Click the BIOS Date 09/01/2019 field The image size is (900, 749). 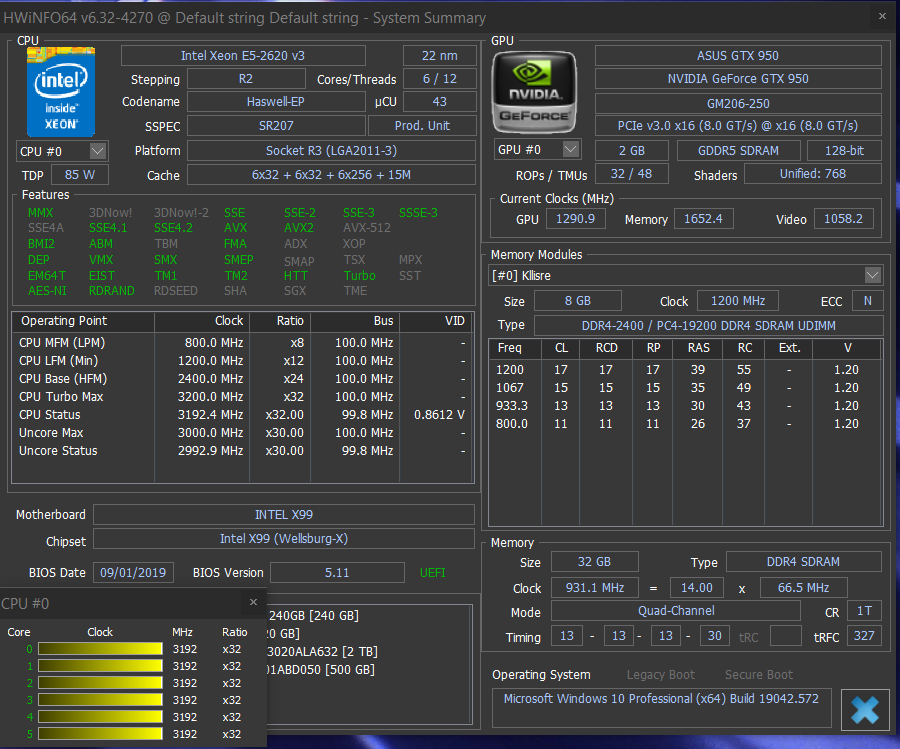point(133,572)
